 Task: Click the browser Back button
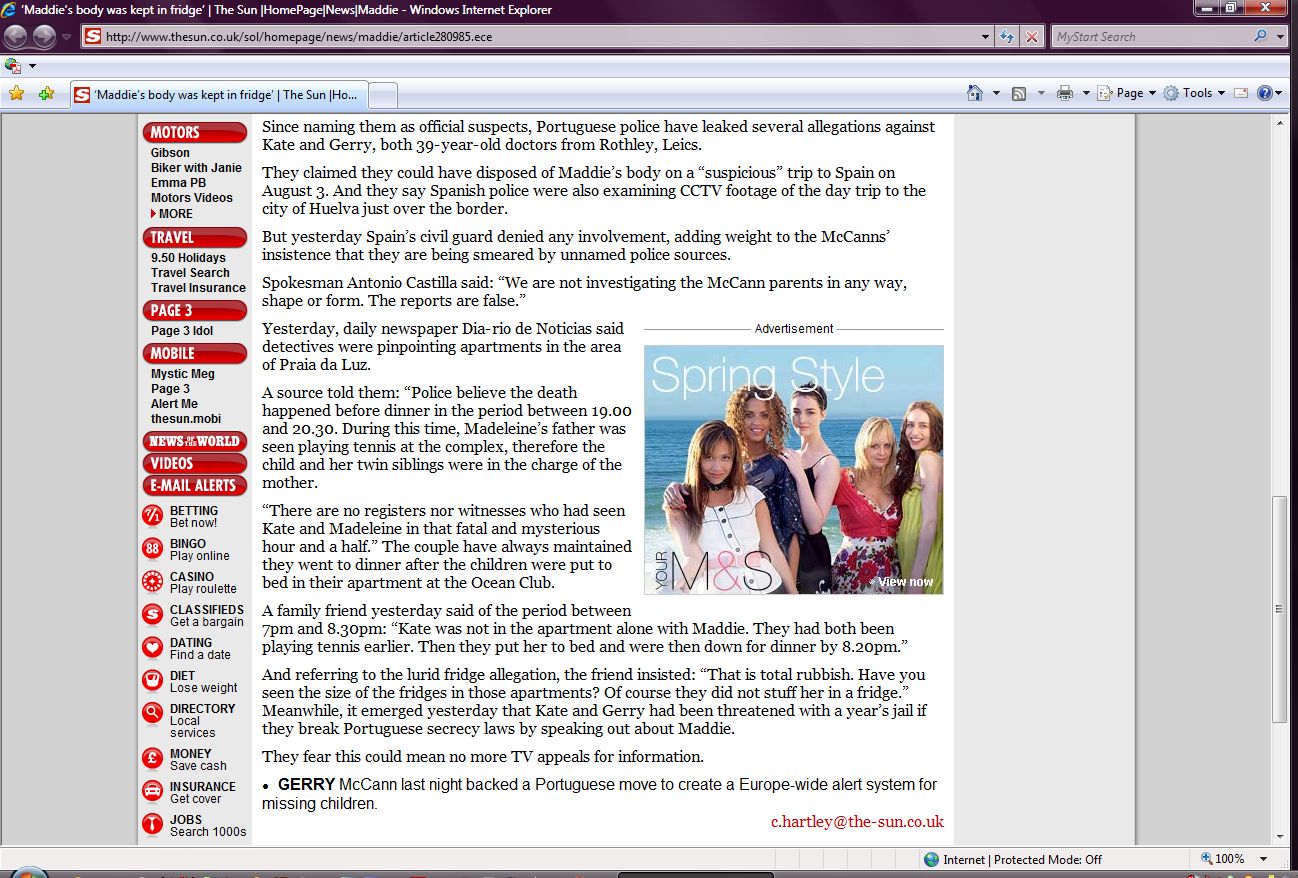click(16, 37)
